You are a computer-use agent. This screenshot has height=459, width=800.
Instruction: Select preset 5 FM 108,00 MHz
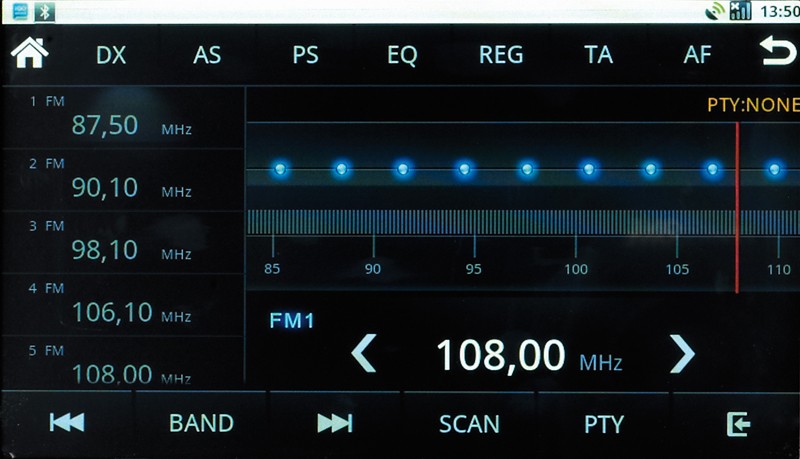pyautogui.click(x=122, y=362)
